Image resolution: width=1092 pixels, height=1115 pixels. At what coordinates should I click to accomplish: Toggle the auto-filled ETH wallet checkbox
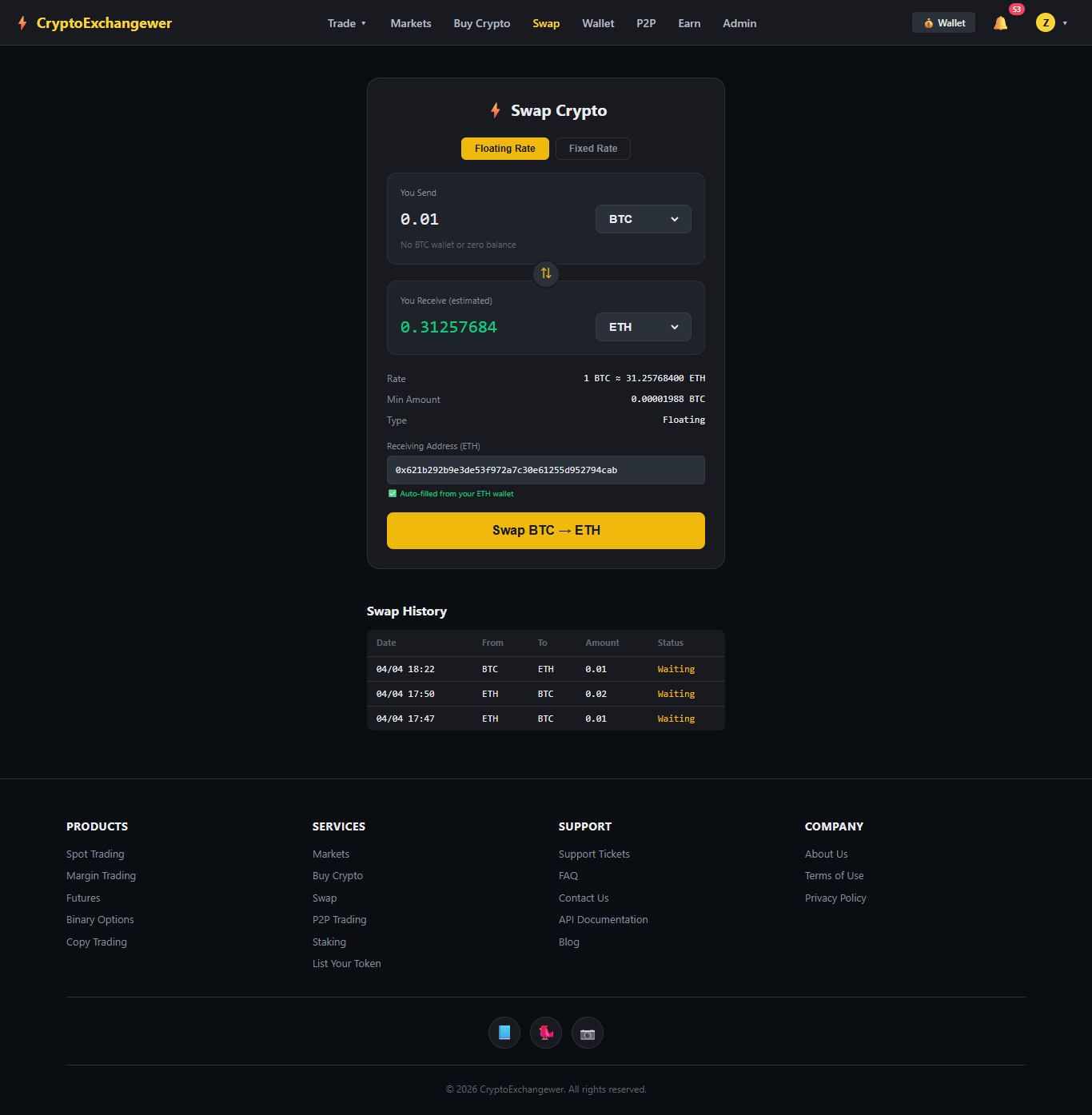[x=393, y=494]
